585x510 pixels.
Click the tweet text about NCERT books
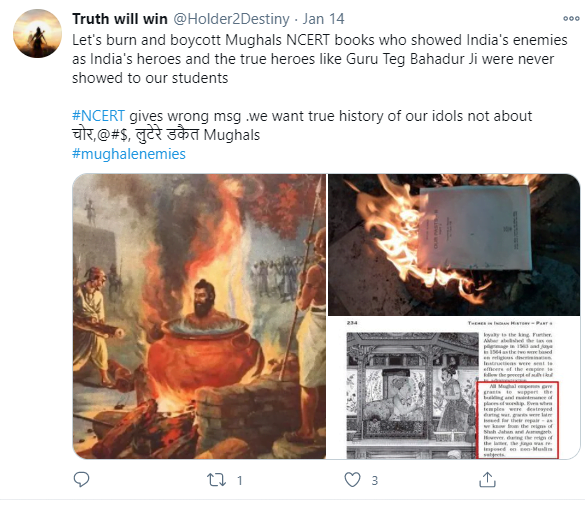320,59
